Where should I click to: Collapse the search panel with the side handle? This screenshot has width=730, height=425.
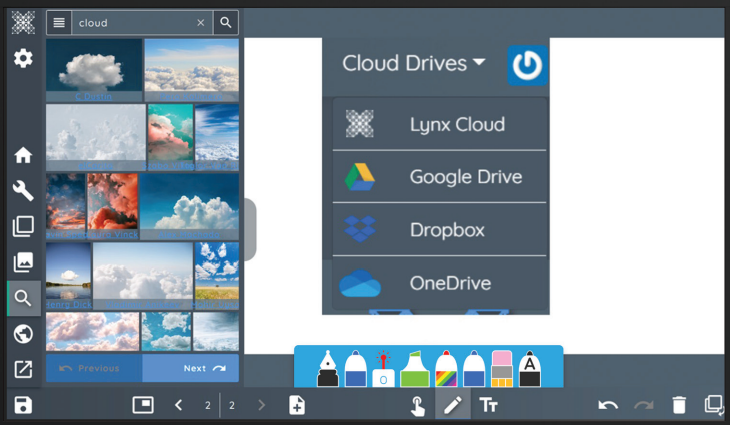pos(250,229)
